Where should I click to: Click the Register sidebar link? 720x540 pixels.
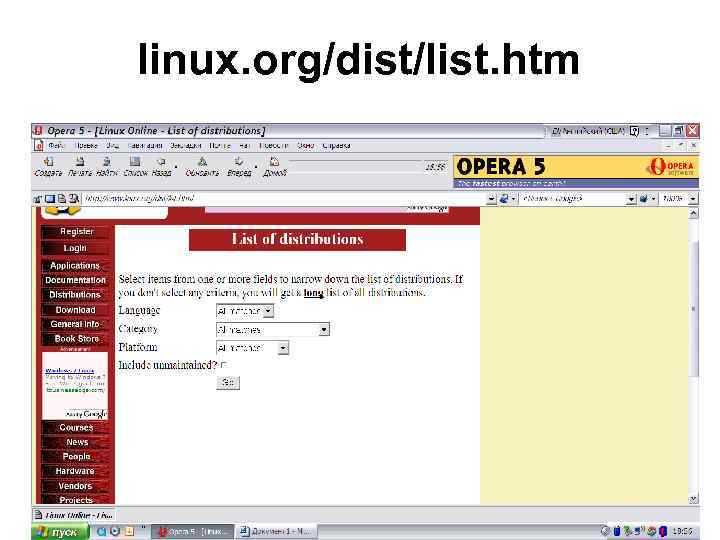tap(76, 232)
